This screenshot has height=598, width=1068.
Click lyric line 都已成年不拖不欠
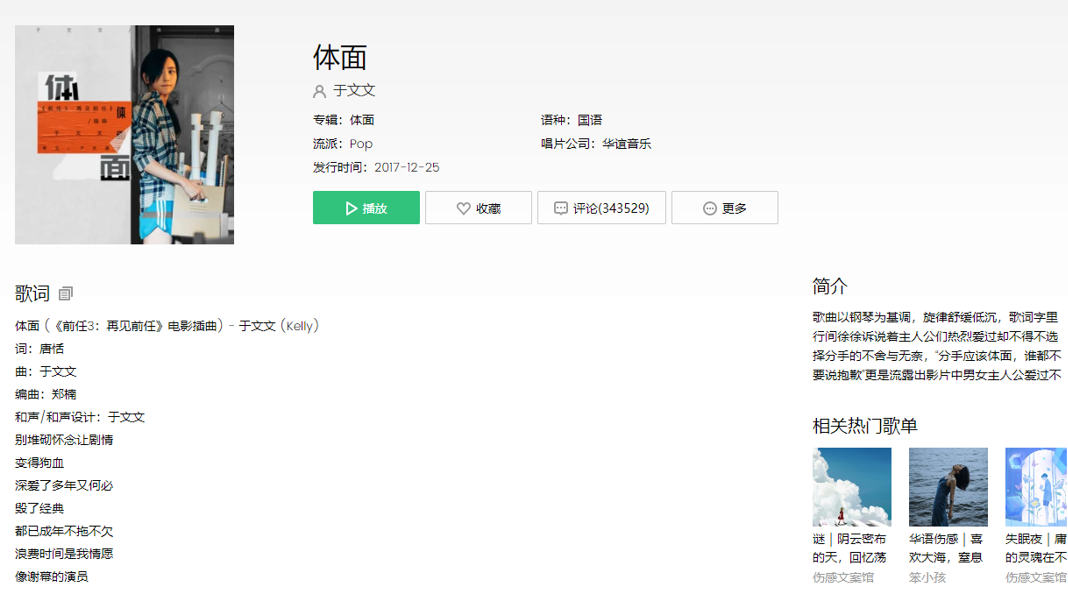tap(64, 531)
